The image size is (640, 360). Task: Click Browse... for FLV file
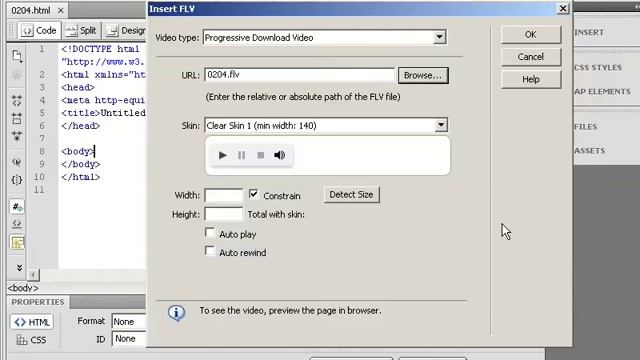tap(423, 76)
